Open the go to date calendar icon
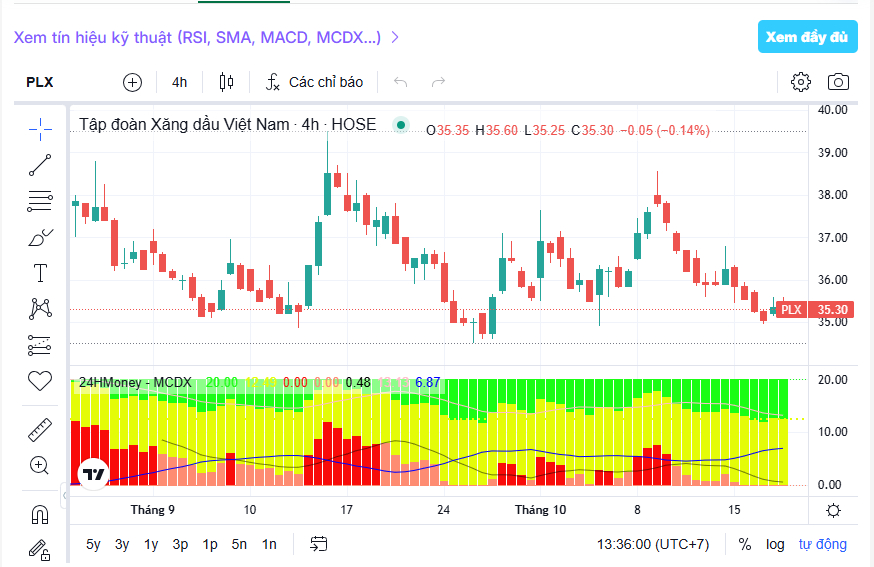The width and height of the screenshot is (874, 567). [x=319, y=544]
